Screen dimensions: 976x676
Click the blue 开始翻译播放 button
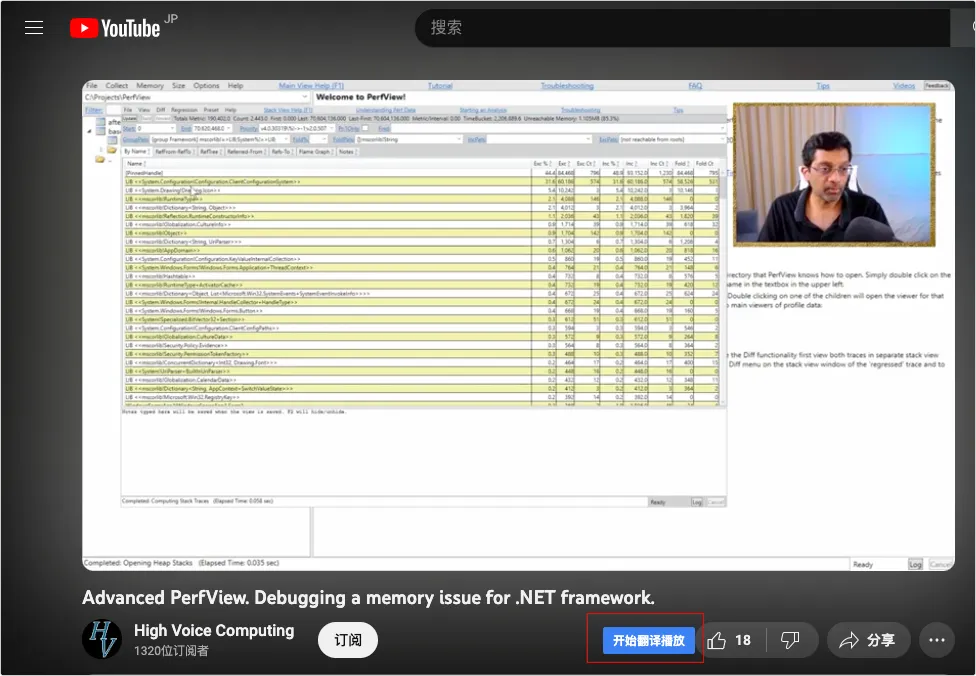[x=648, y=640]
